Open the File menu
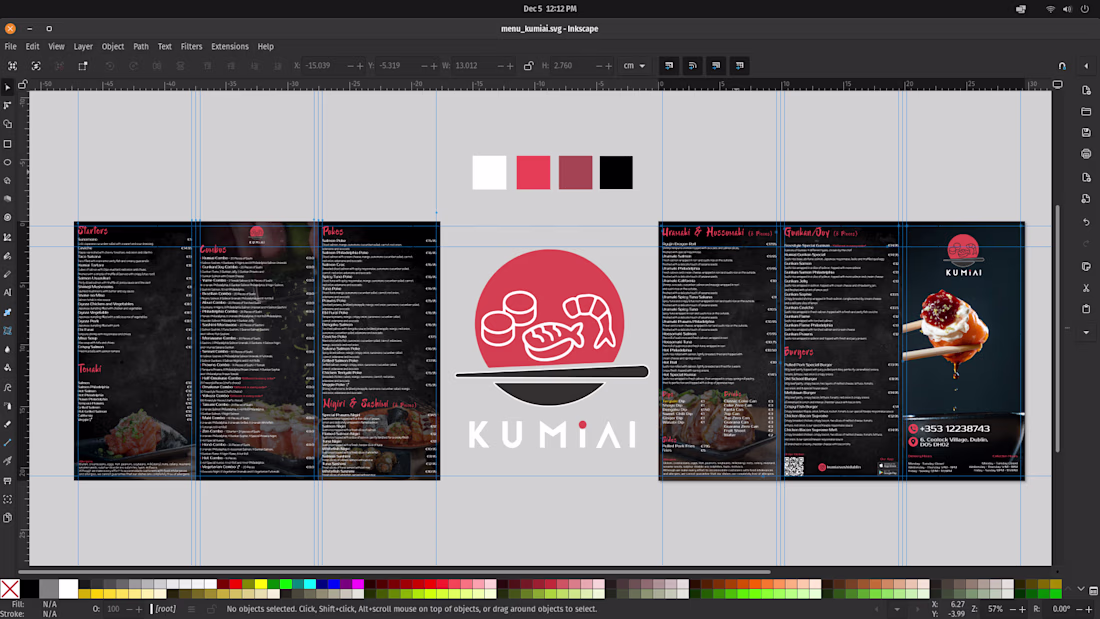Viewport: 1100px width, 619px height. coord(11,46)
